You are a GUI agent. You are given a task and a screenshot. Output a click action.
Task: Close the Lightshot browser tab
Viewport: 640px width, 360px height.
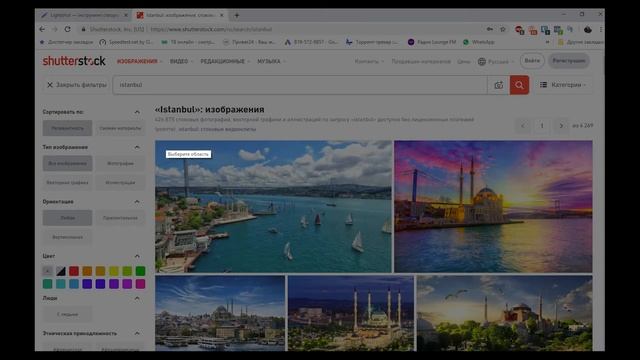pyautogui.click(x=126, y=15)
